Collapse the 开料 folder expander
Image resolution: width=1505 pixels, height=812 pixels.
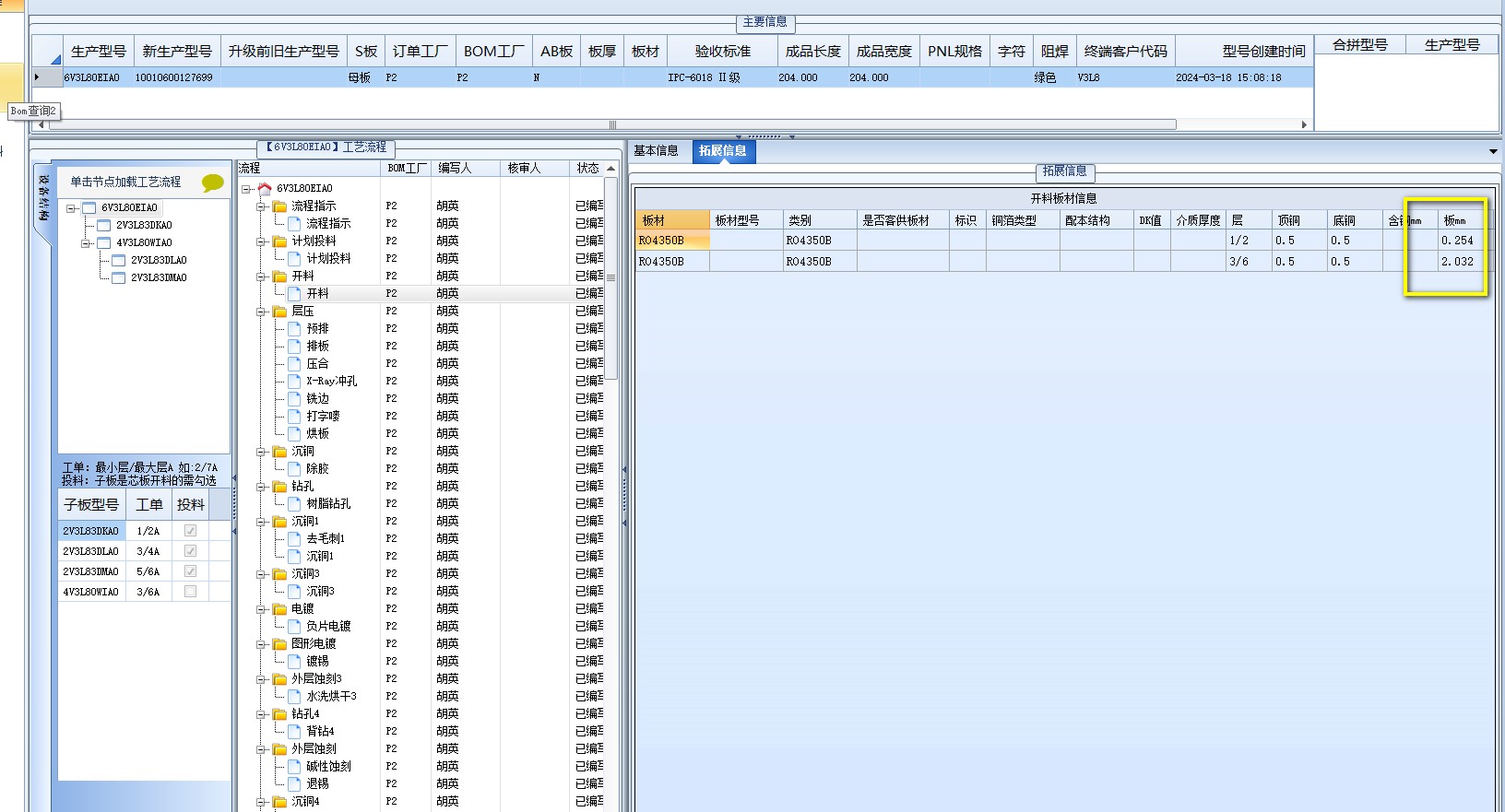coord(261,276)
